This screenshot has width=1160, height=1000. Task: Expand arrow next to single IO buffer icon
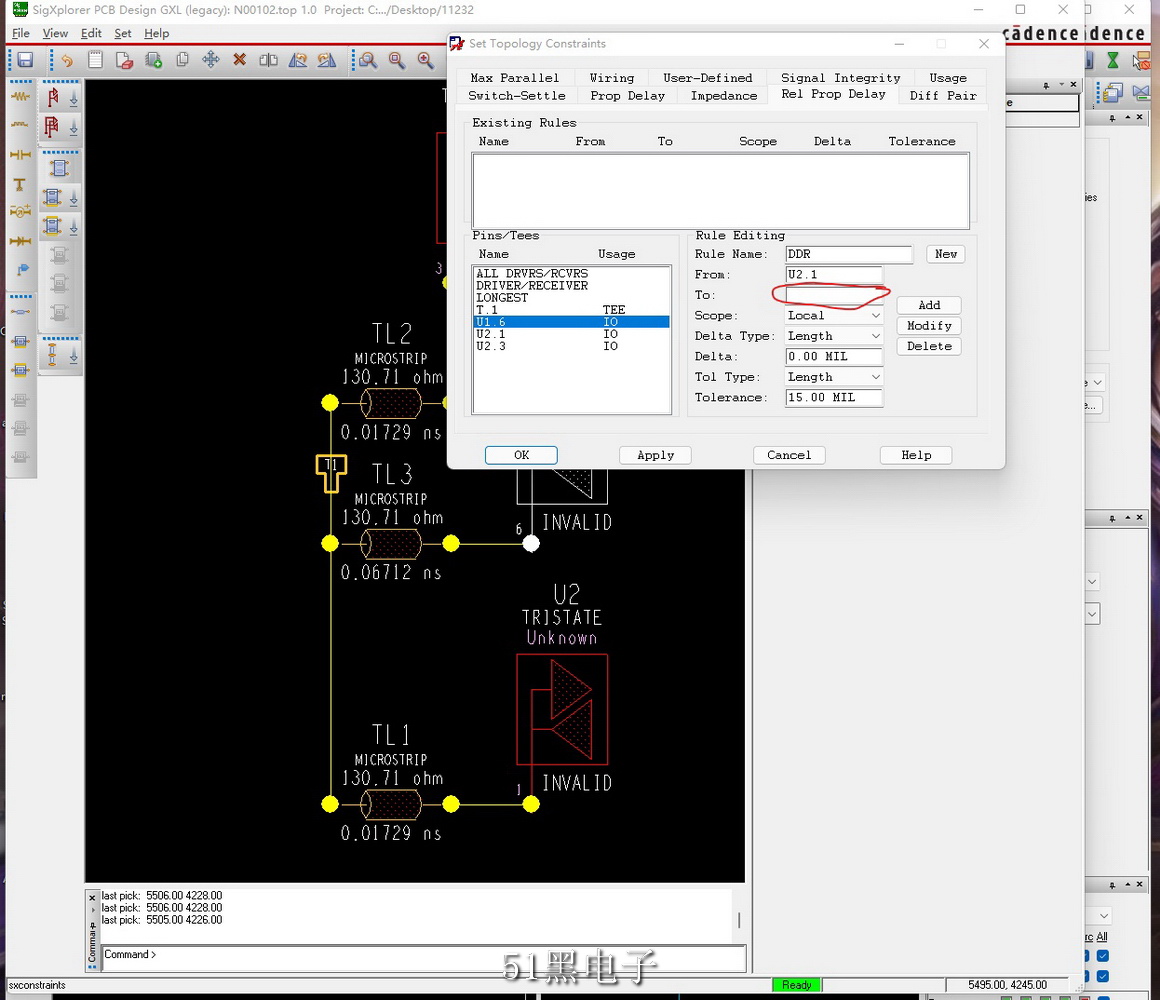click(x=73, y=99)
